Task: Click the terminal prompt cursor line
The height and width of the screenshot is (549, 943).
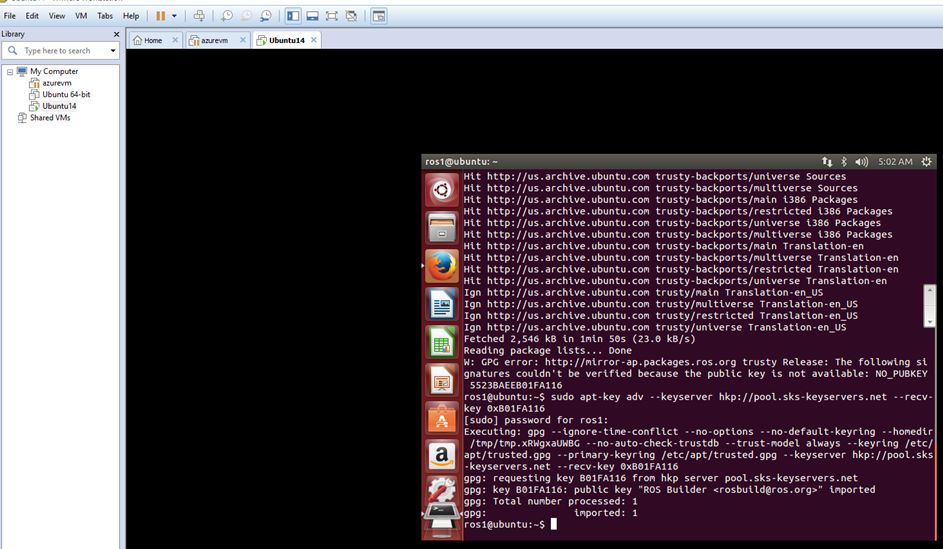Action: click(x=510, y=524)
